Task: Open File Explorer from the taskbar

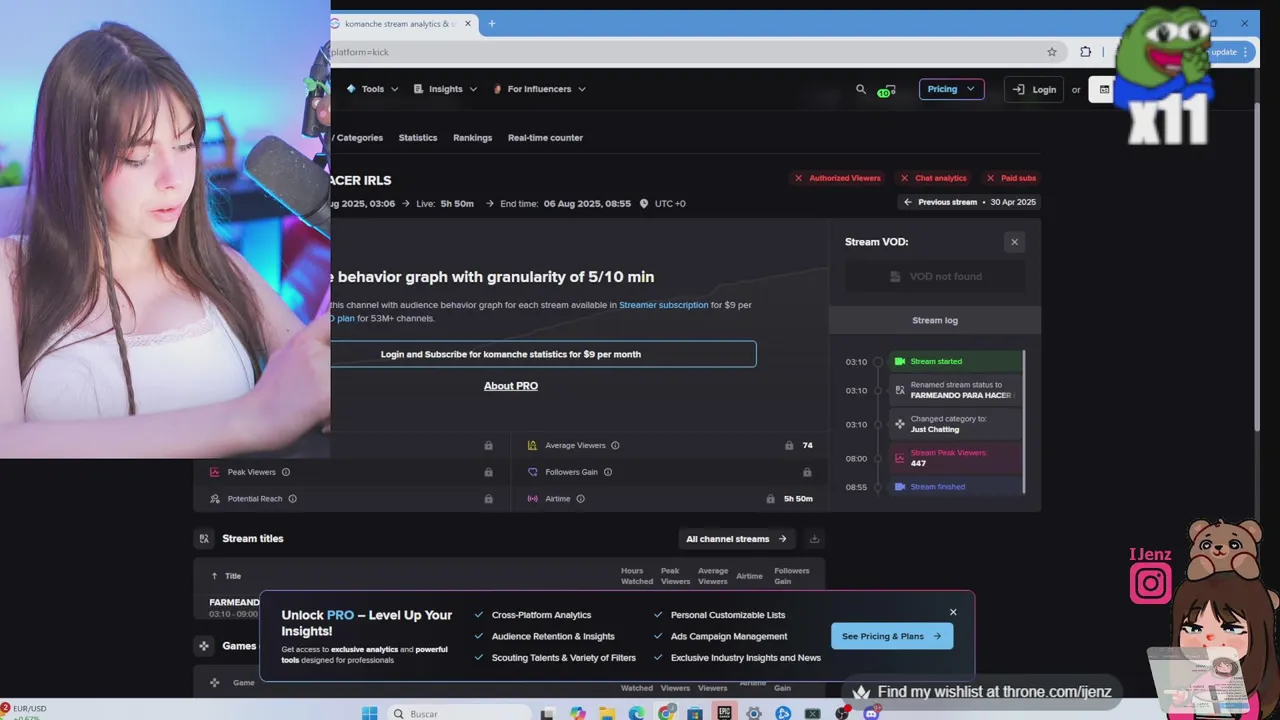Action: click(608, 714)
